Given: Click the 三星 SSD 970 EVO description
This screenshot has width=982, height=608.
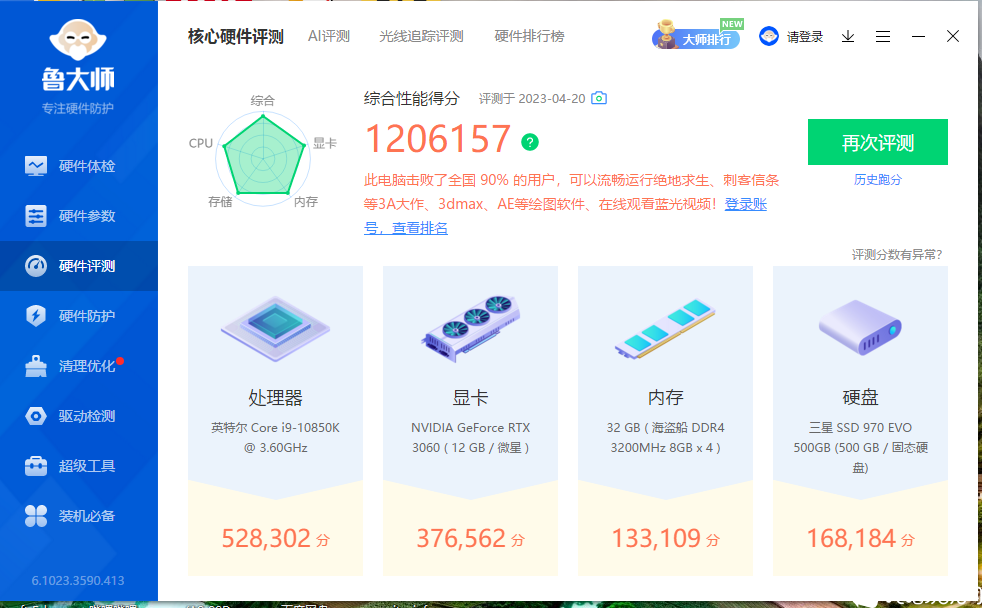Looking at the screenshot, I should pos(860,448).
